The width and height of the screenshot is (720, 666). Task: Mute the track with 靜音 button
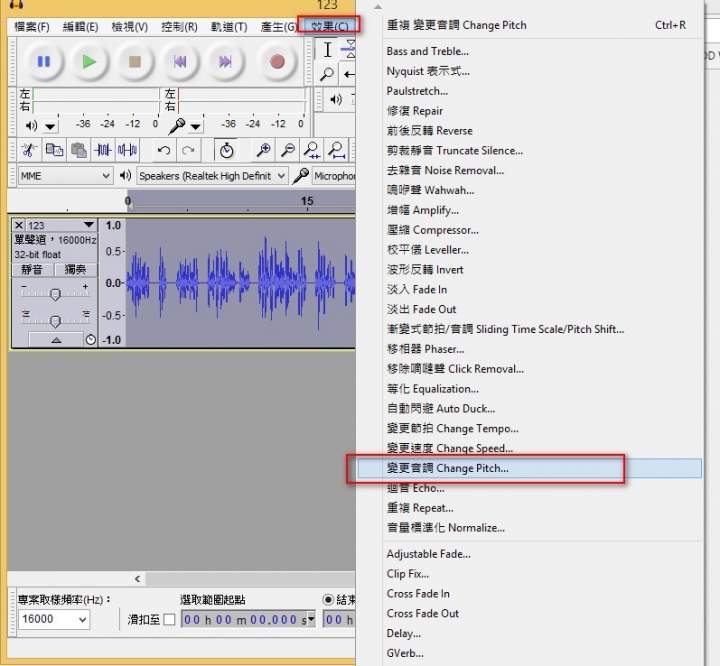32,269
